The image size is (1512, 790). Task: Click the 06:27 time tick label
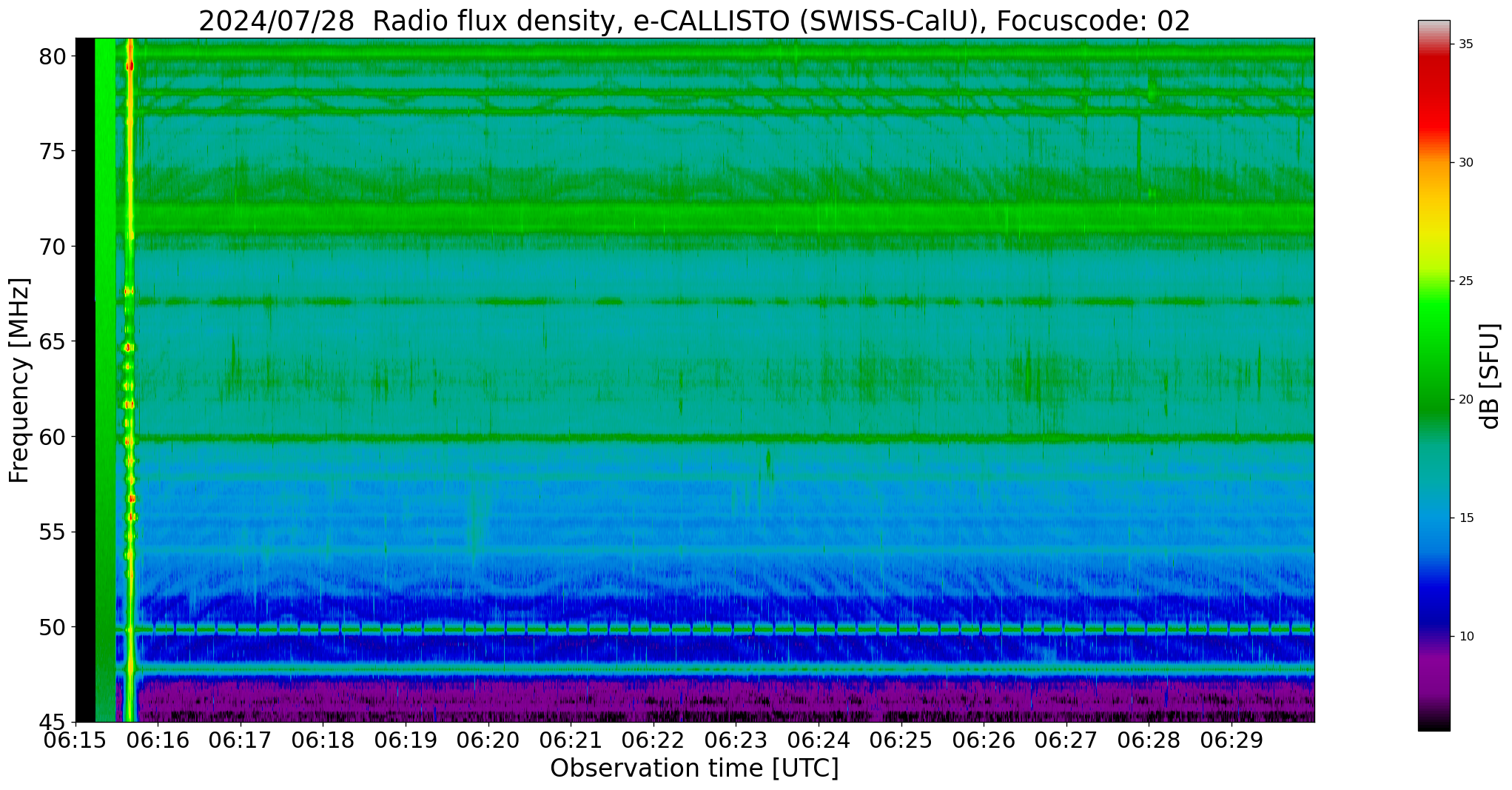[1066, 740]
